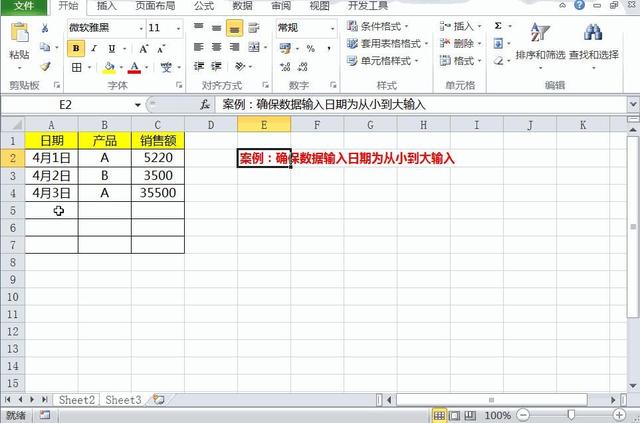The image size is (640, 423).
Task: Align text right
Action: pyautogui.click(x=234, y=47)
